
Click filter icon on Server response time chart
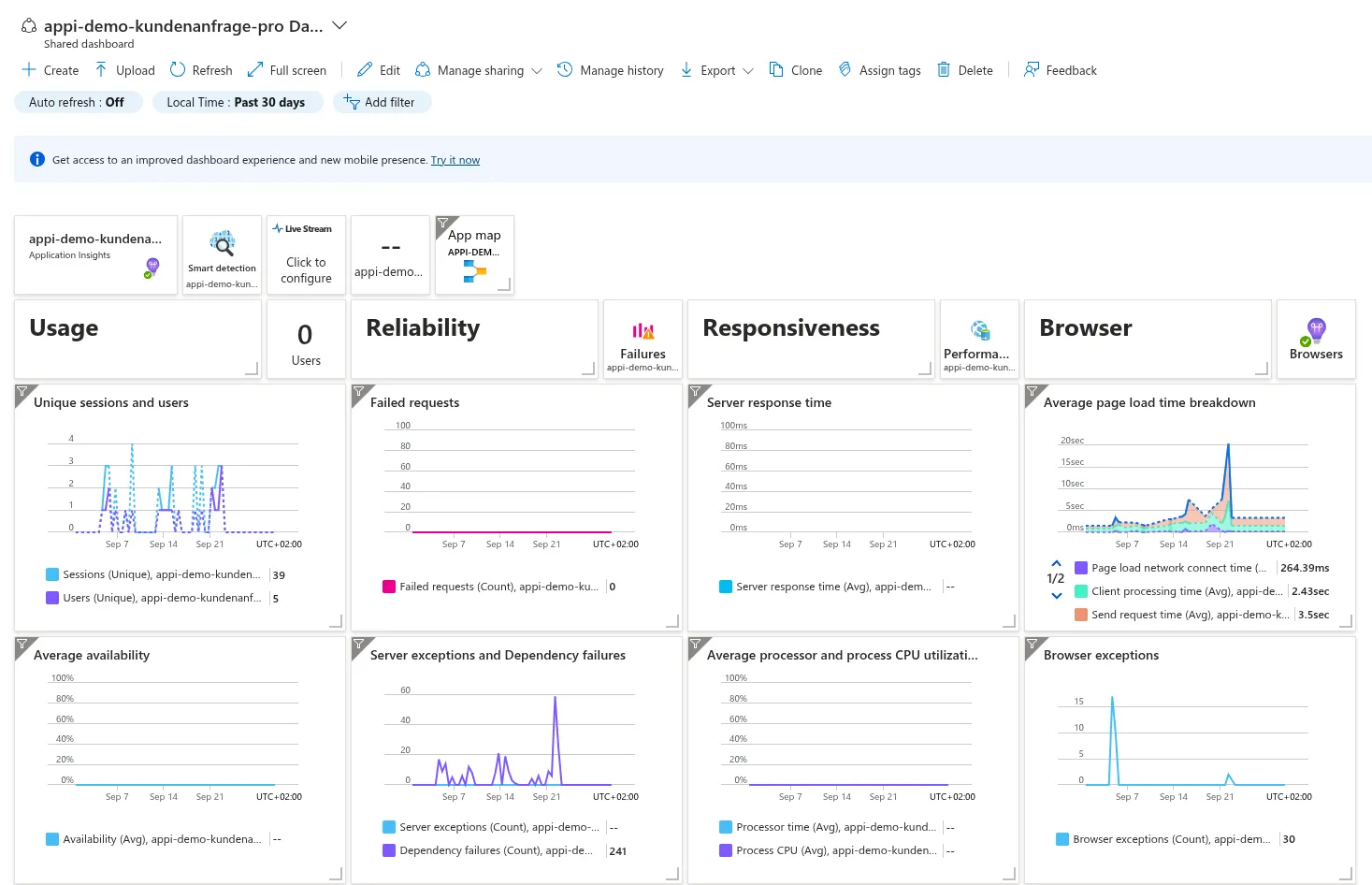(x=696, y=392)
